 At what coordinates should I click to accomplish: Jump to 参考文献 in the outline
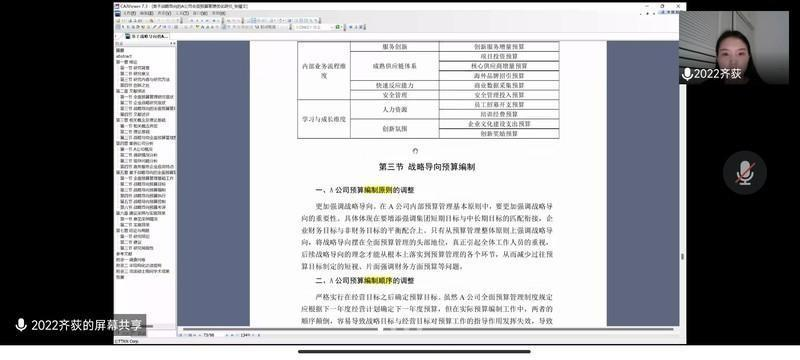124,253
